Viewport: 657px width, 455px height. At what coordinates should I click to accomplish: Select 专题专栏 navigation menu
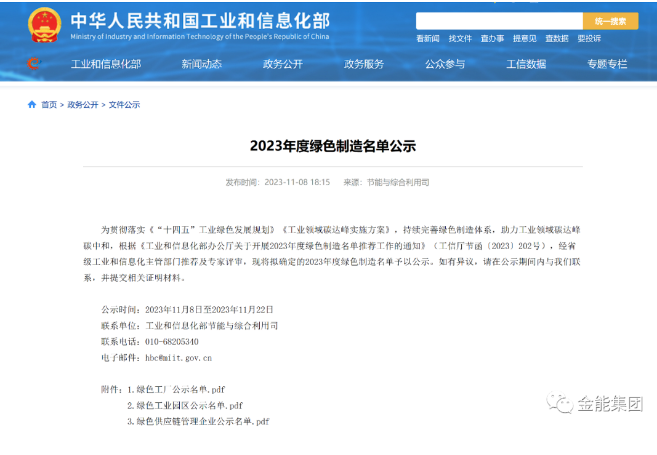(x=607, y=64)
